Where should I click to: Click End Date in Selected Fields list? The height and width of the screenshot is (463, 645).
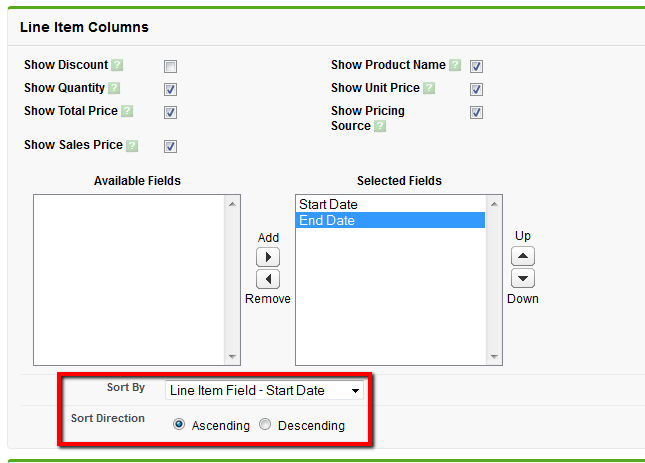(x=327, y=220)
